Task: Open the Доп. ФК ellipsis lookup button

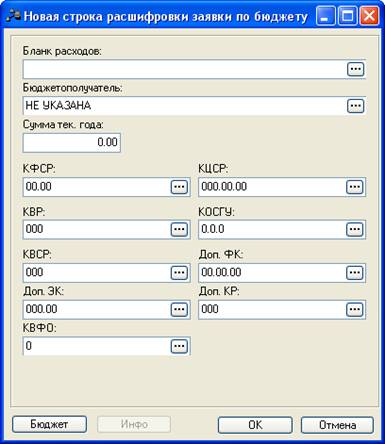Action: coord(355,273)
